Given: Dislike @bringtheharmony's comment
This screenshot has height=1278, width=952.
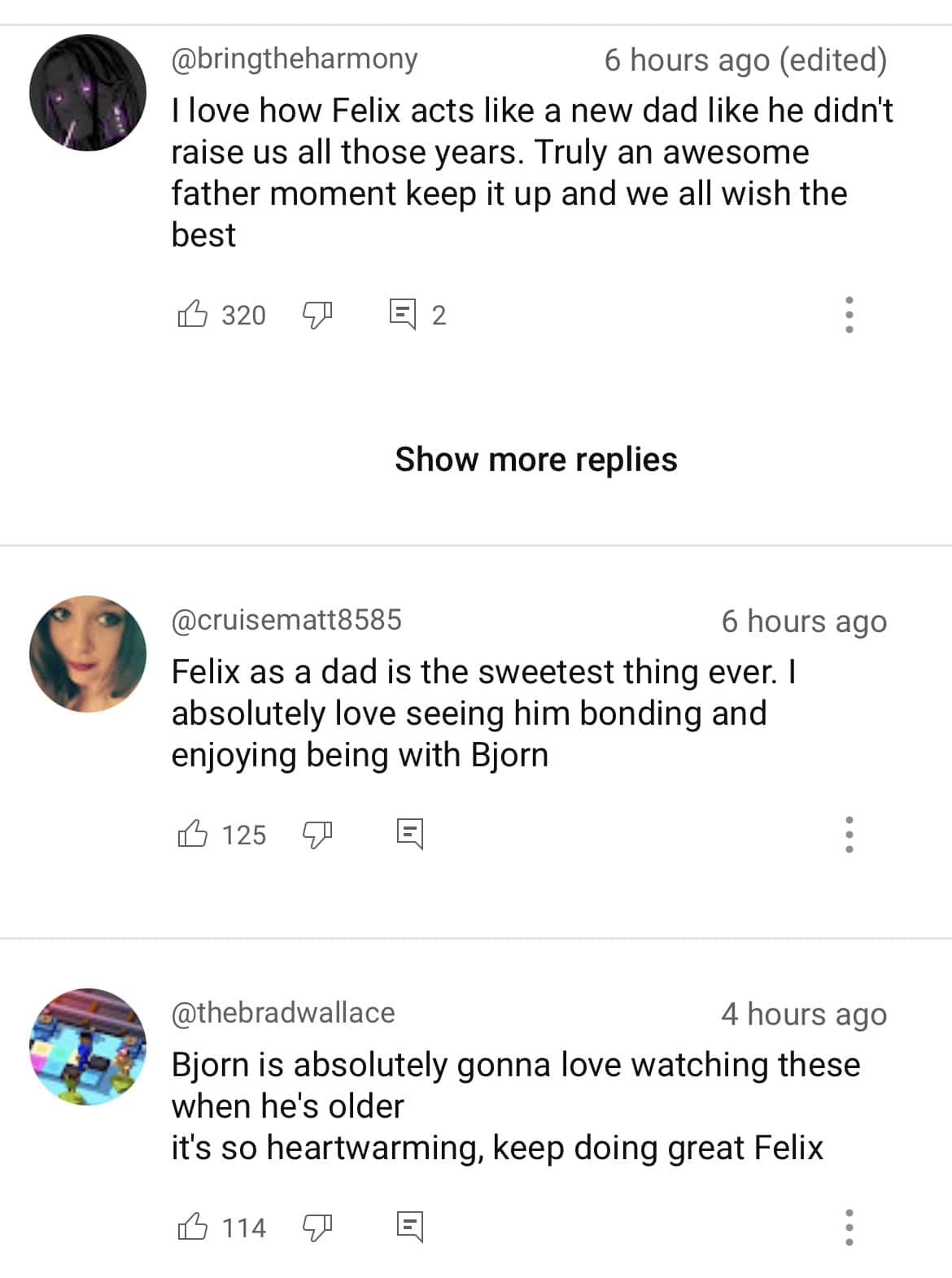Looking at the screenshot, I should 317,315.
